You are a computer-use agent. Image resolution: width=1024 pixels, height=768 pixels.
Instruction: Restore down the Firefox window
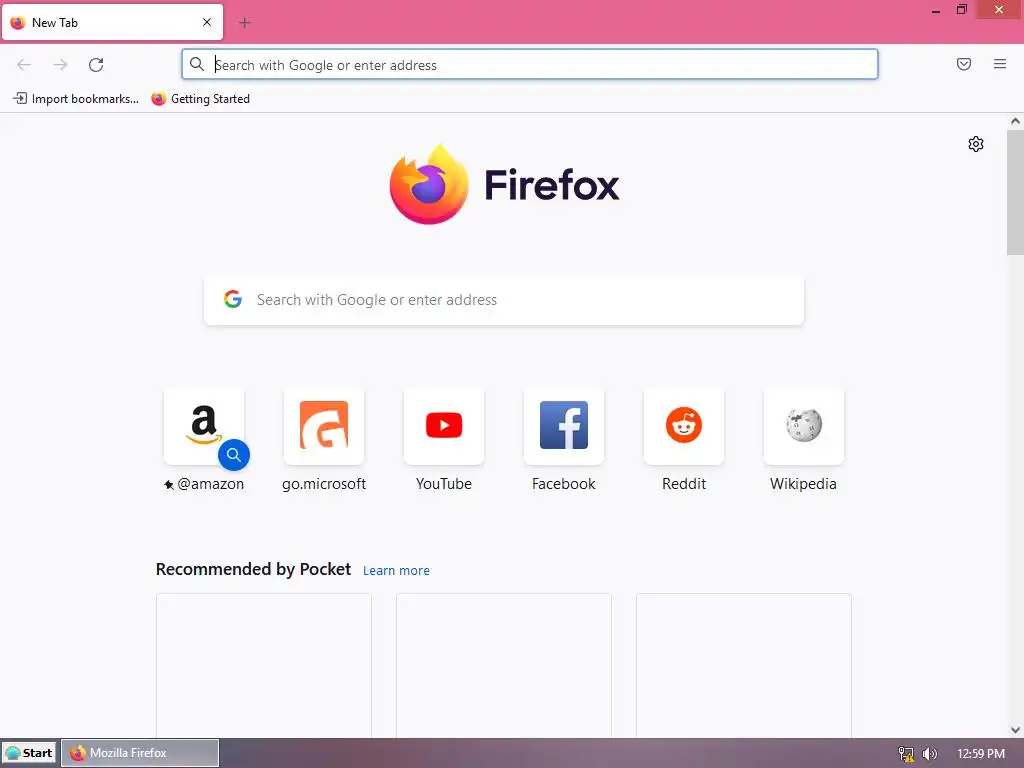[961, 10]
